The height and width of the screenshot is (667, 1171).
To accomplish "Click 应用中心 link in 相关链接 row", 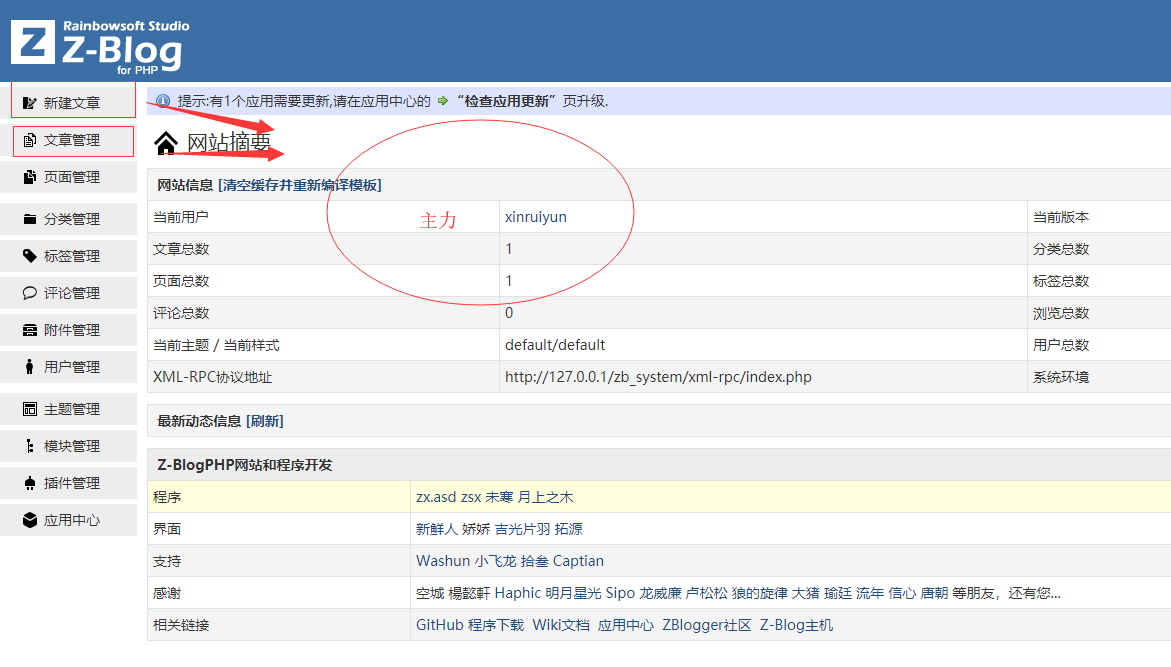I will [626, 625].
